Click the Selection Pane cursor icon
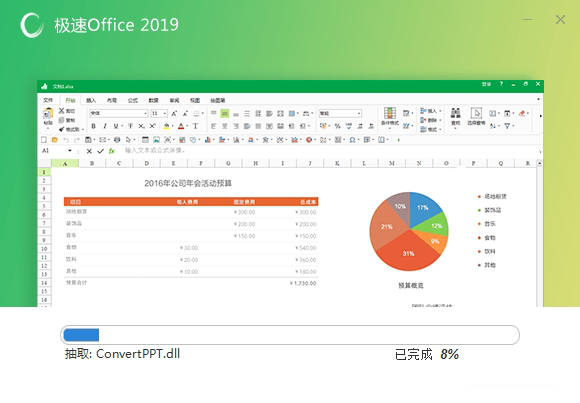This screenshot has width=580, height=403. point(476,113)
